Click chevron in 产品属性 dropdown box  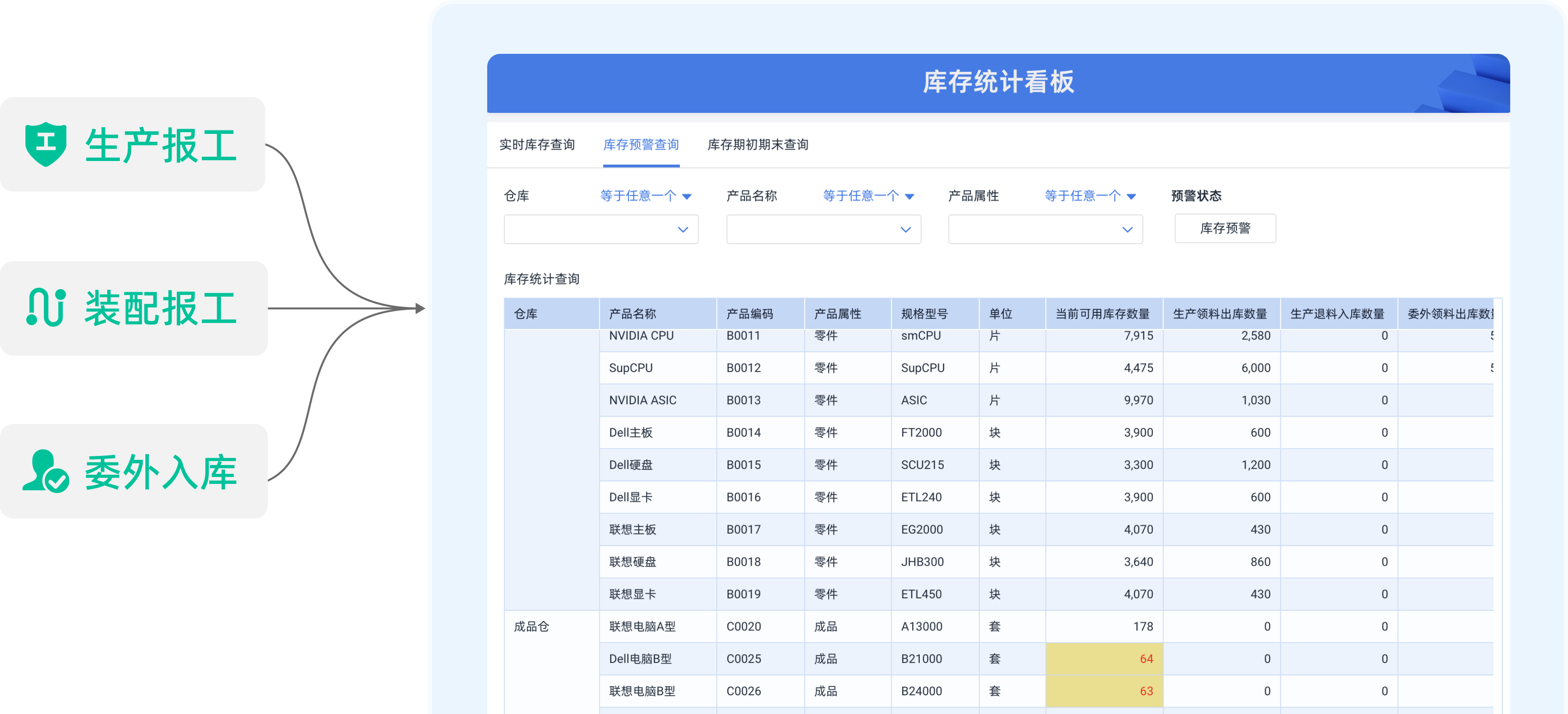pos(1127,229)
